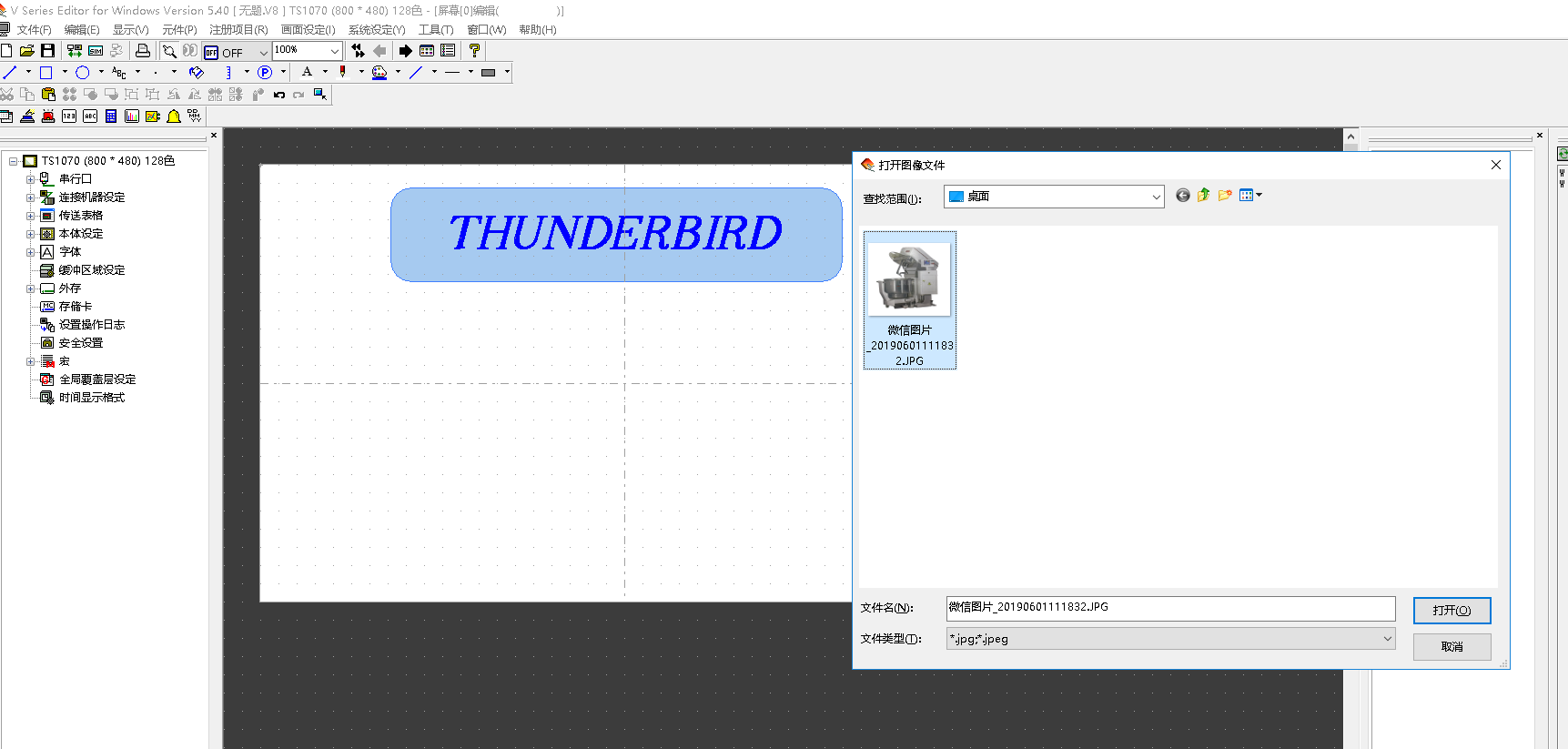Open the 查找范围 location dropdown
The image size is (1568, 749).
(1156, 197)
